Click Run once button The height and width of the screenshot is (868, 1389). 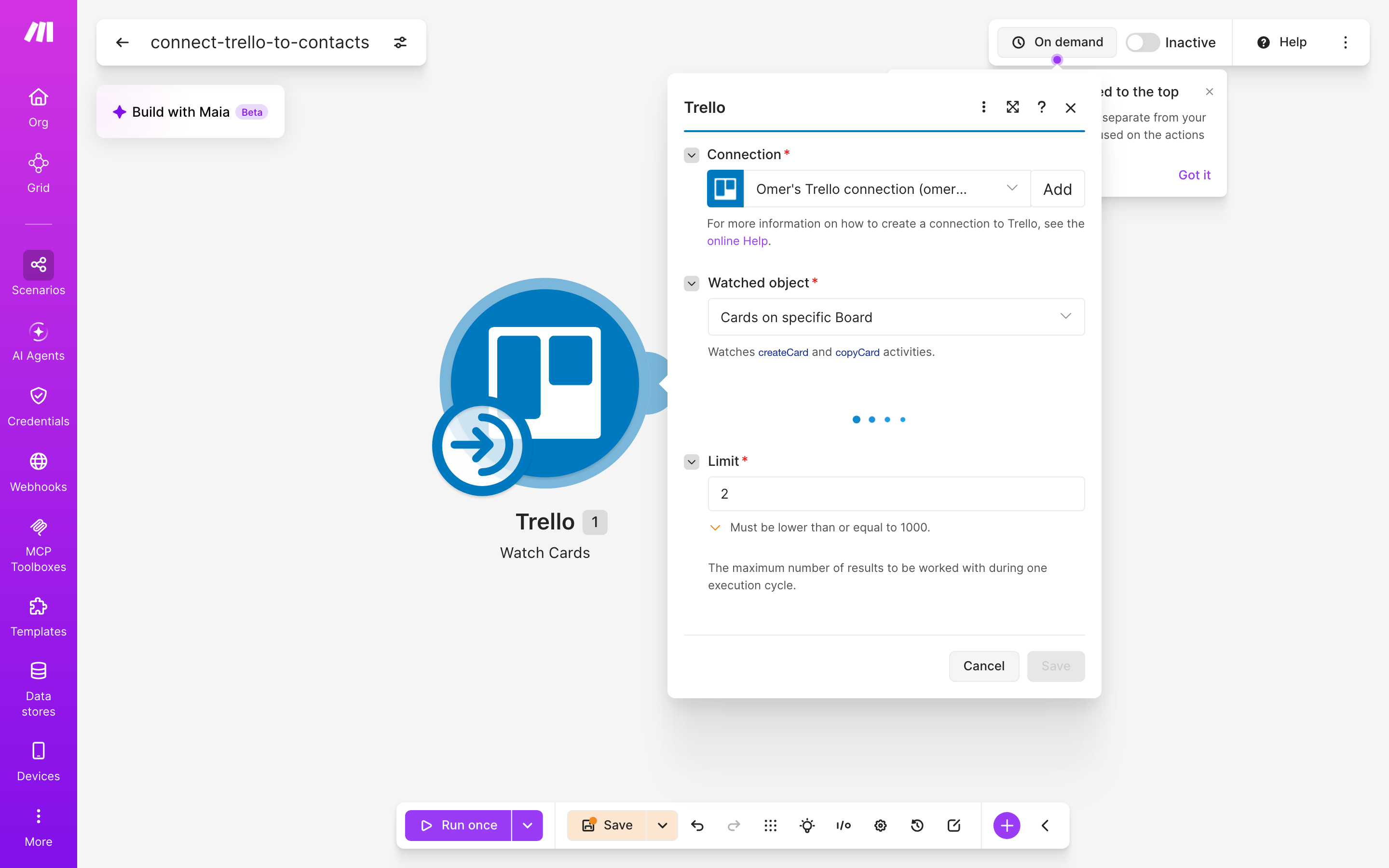458,825
